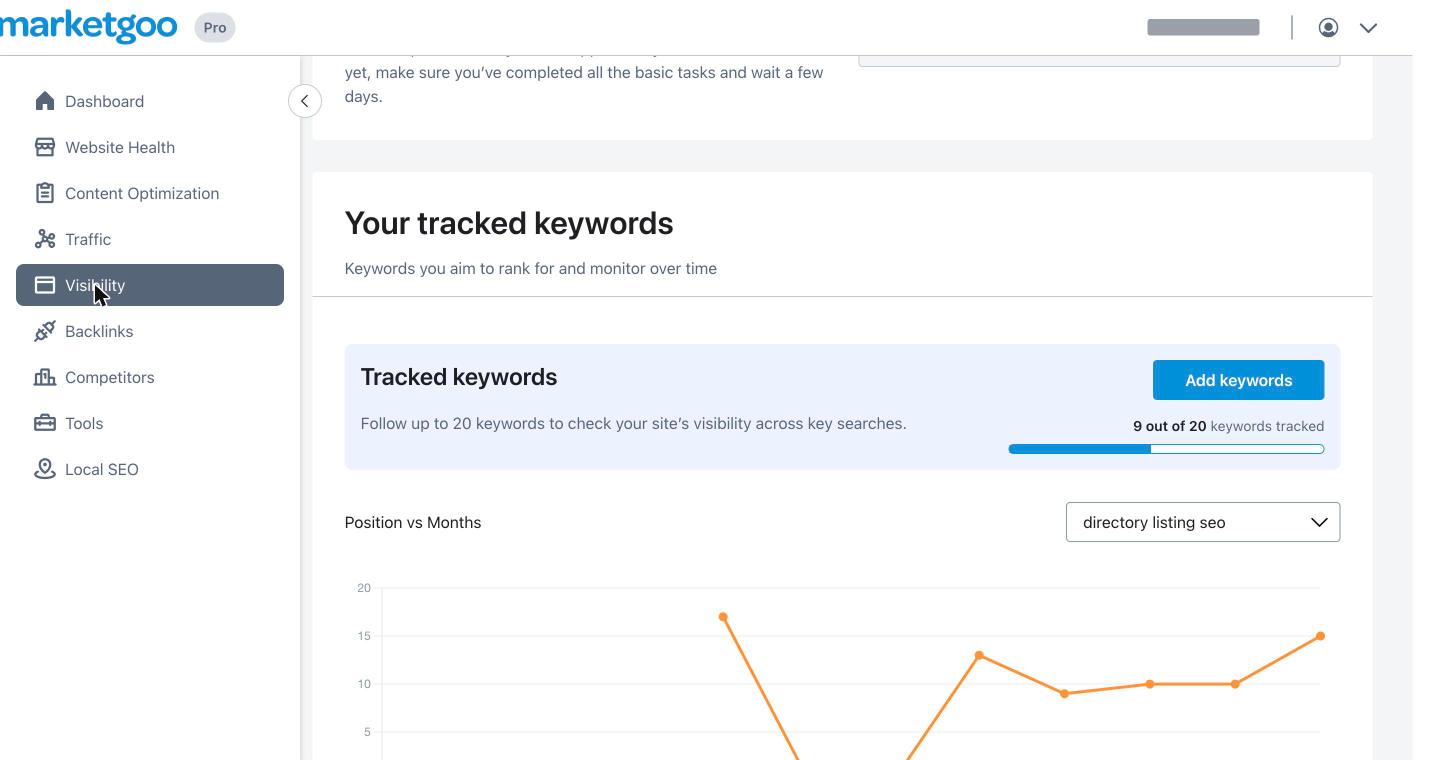Expand the account menu chevron
The width and height of the screenshot is (1440, 760).
(x=1368, y=28)
